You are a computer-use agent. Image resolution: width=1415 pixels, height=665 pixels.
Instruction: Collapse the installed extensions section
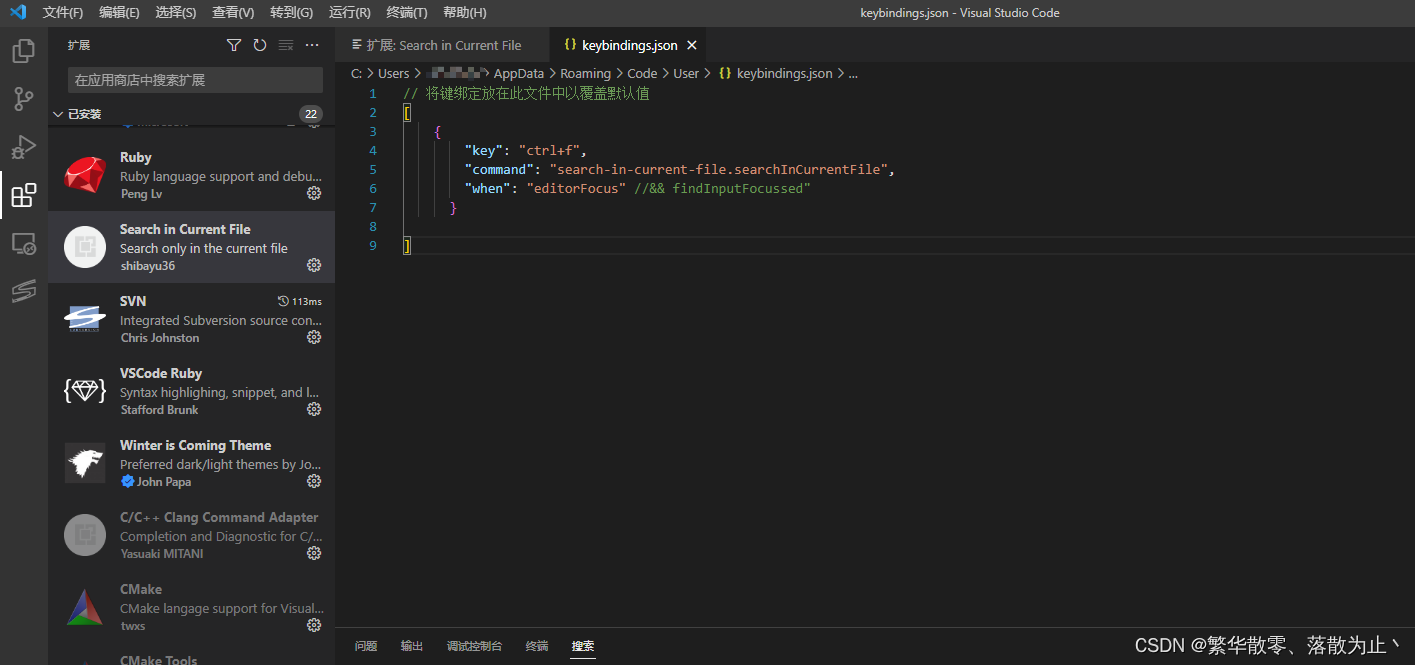click(58, 114)
